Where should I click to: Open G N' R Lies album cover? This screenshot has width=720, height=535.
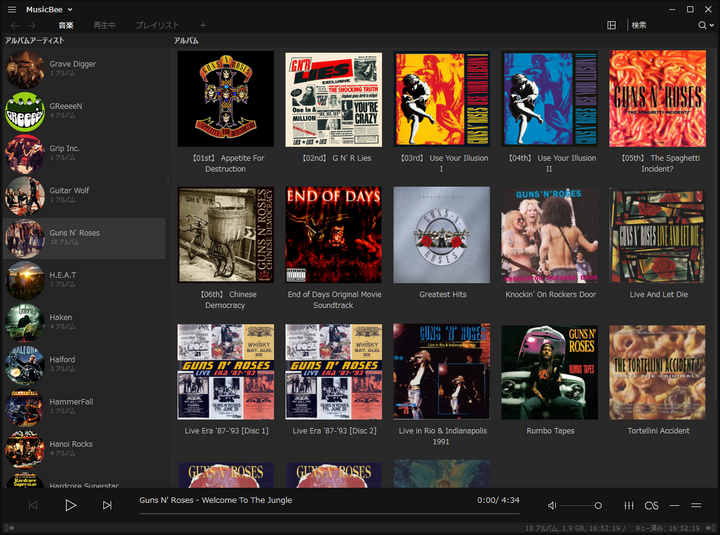tap(333, 99)
